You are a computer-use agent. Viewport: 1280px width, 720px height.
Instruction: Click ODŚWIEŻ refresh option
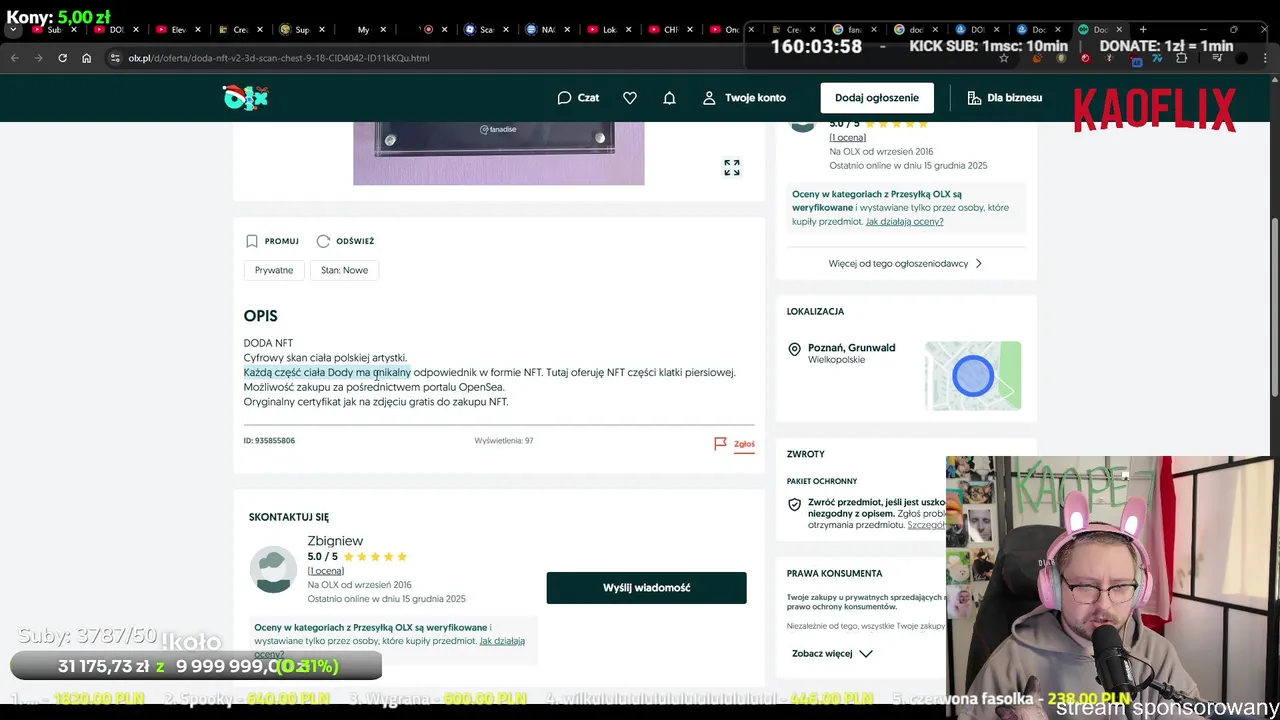click(x=345, y=241)
